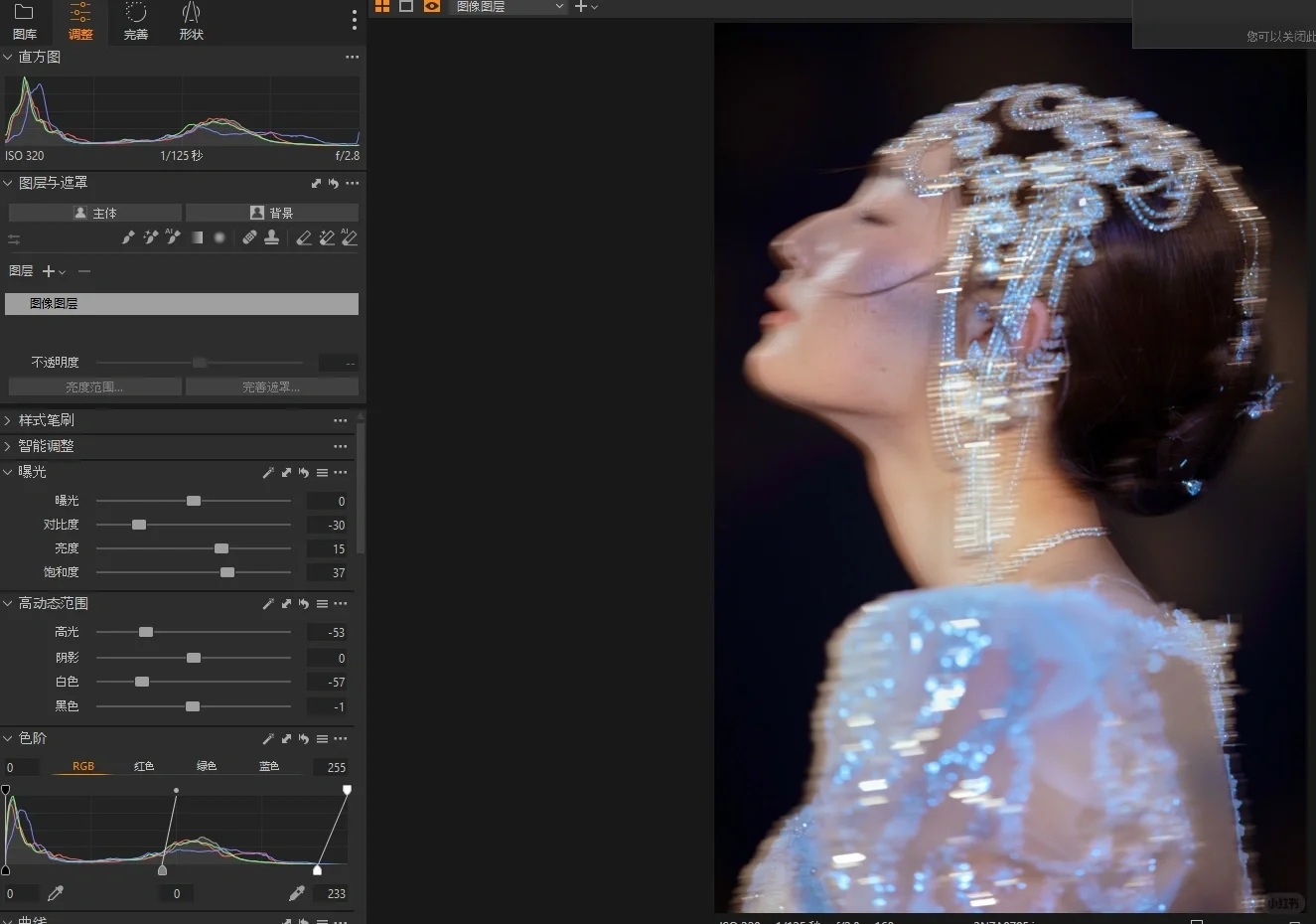Image resolution: width=1316 pixels, height=924 pixels.
Task: Open brush settings sliders icon in layers panel
Action: [14, 238]
